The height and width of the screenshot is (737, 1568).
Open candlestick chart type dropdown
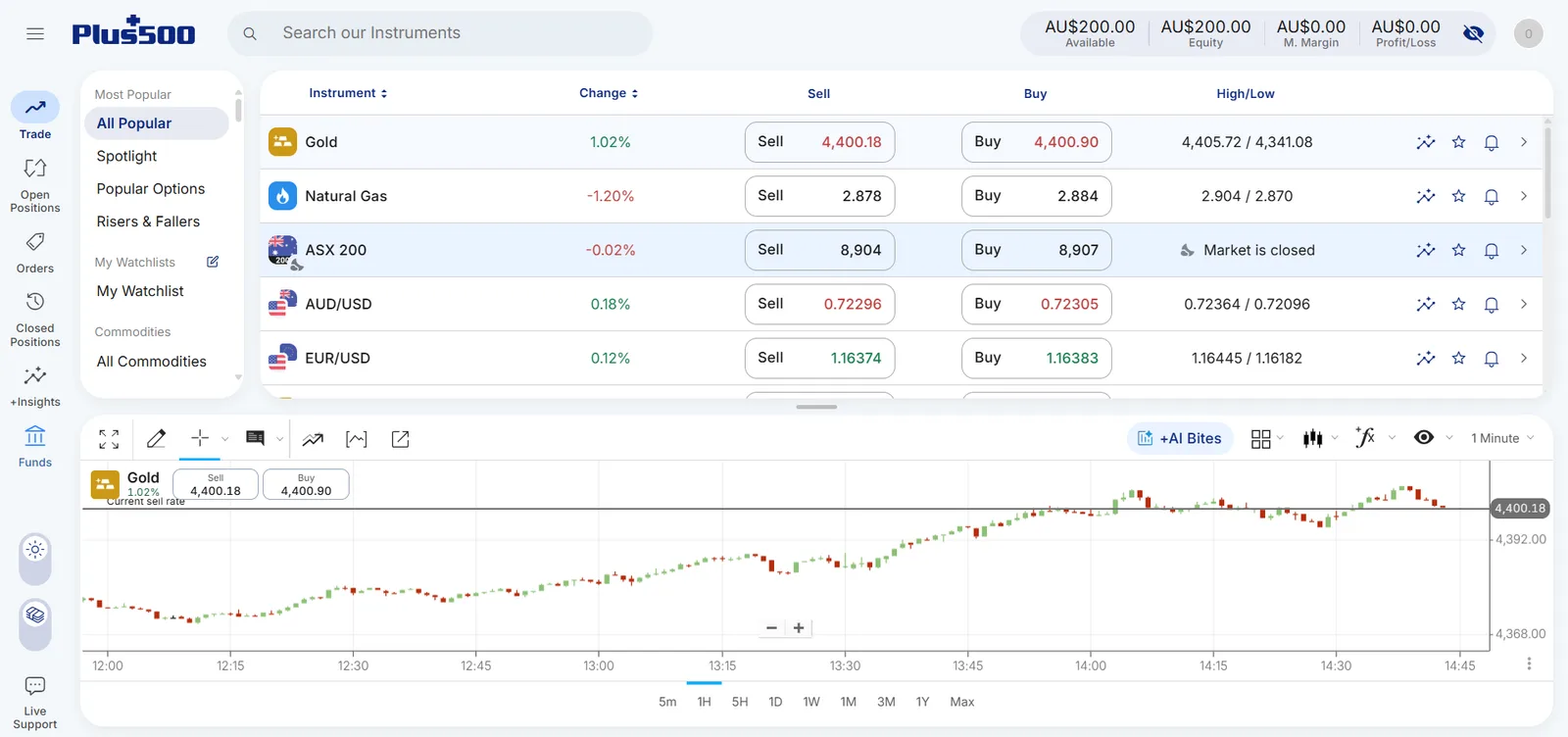pyautogui.click(x=1320, y=438)
